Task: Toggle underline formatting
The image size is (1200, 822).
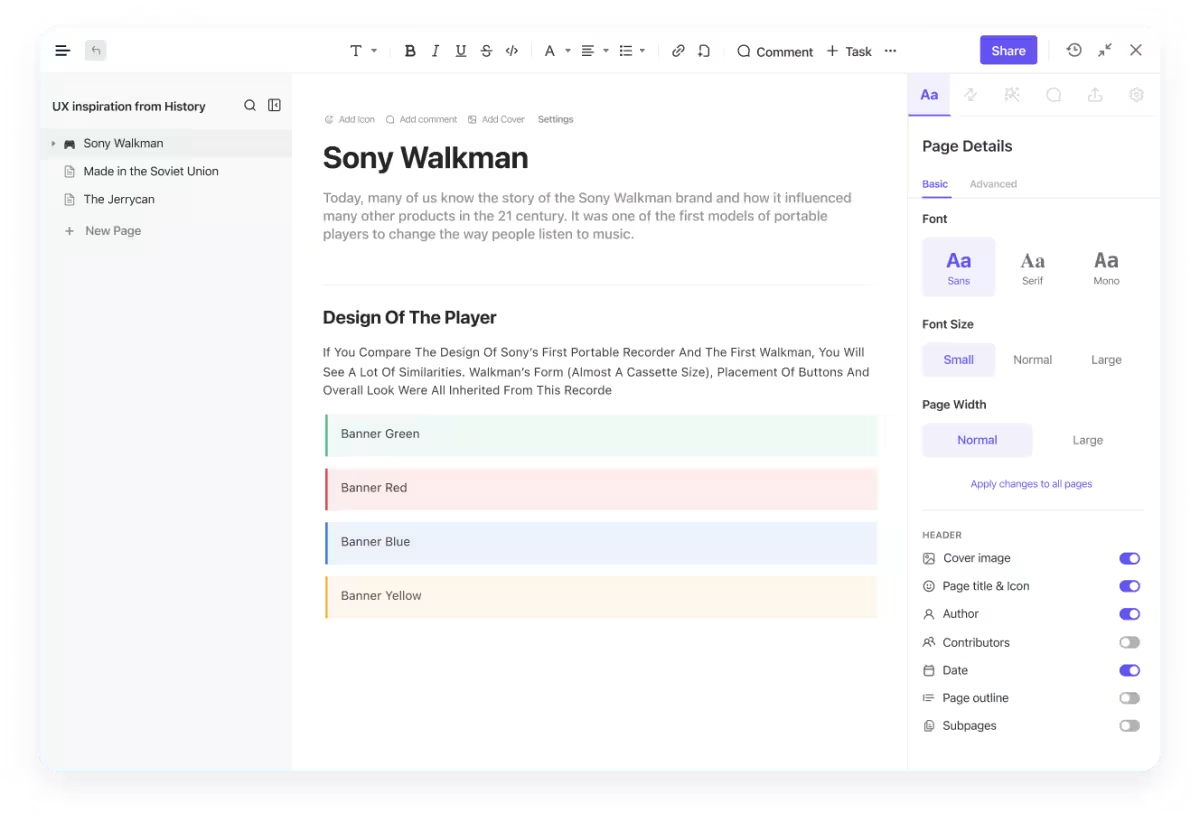Action: point(461,51)
